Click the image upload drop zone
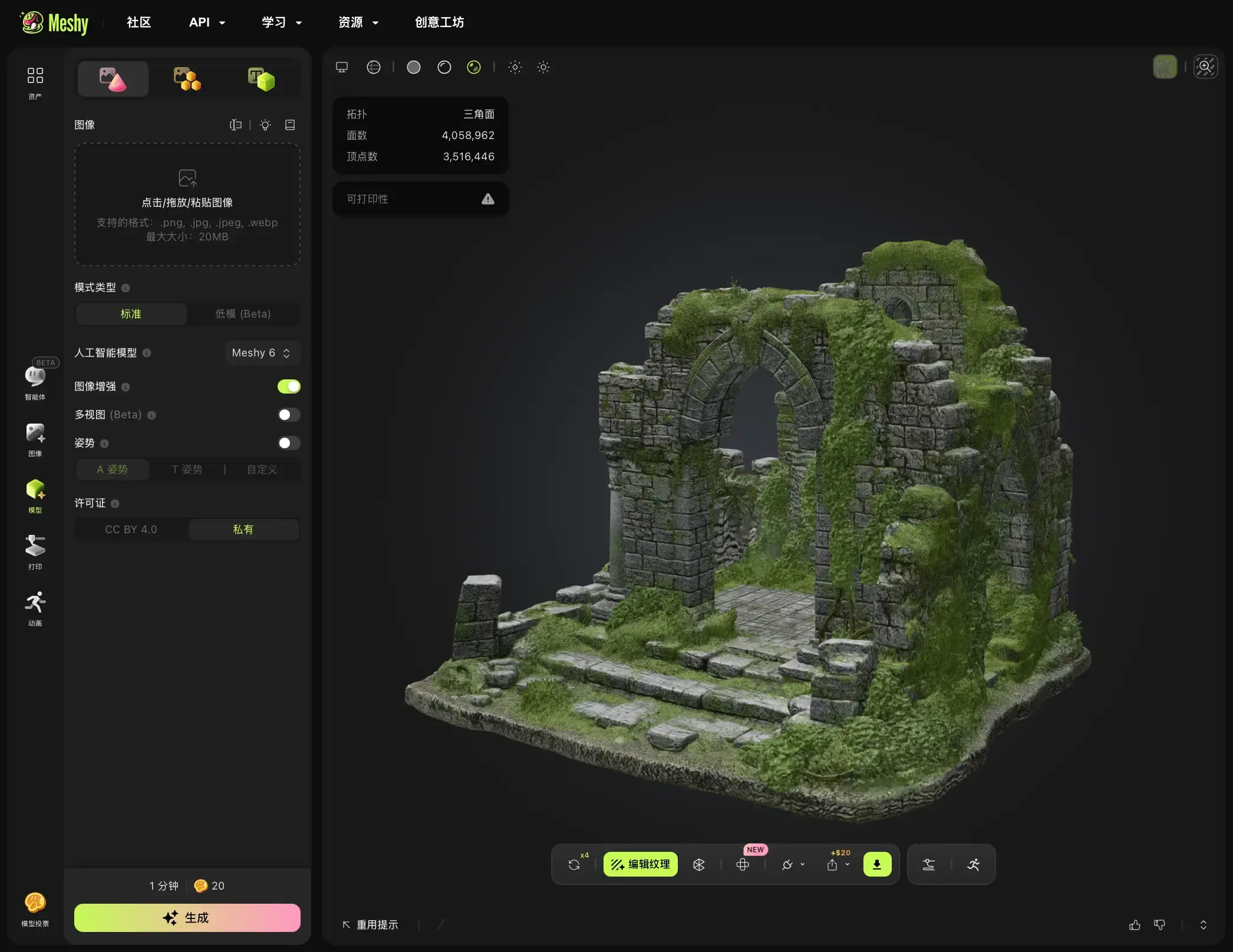The image size is (1233, 952). click(187, 204)
